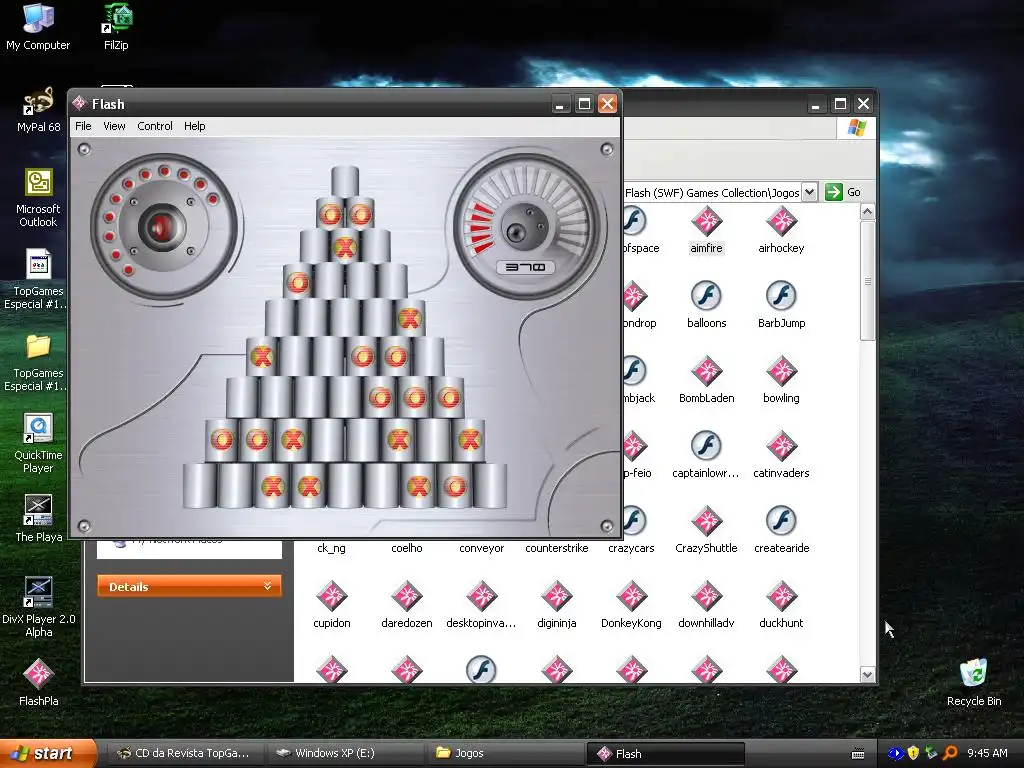Open the File menu in Flash

click(83, 126)
